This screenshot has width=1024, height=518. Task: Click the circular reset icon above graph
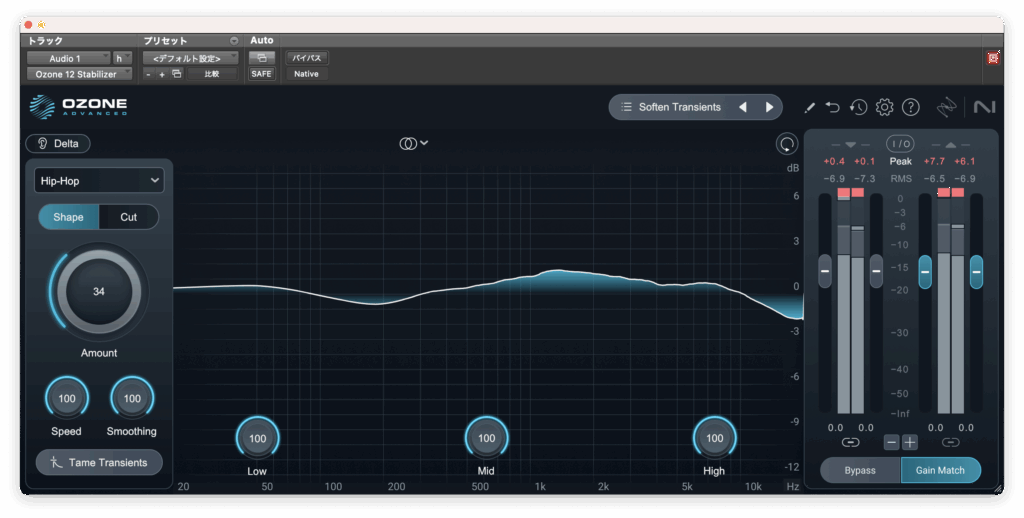tap(787, 144)
